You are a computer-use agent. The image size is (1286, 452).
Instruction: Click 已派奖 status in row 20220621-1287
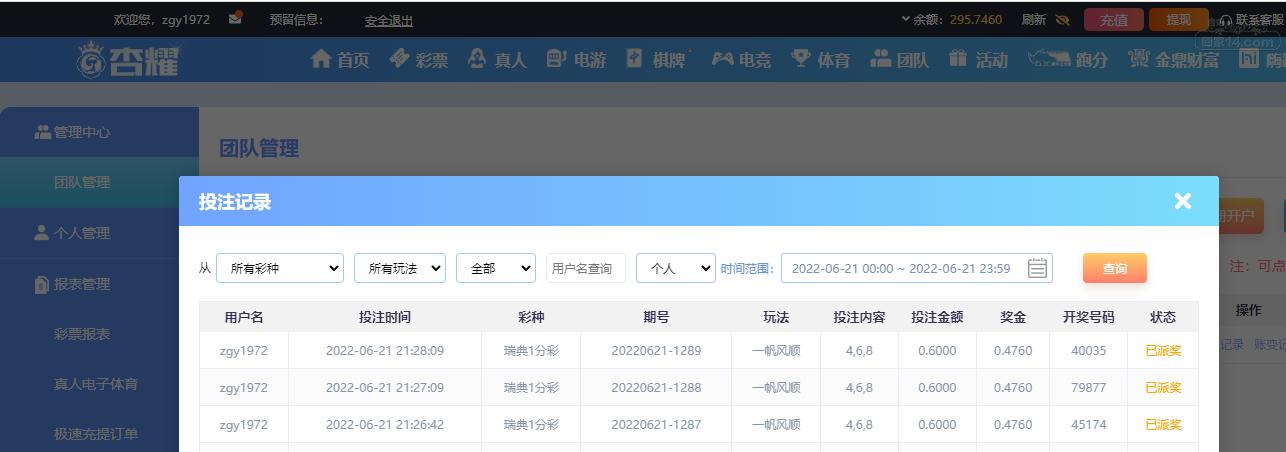1163,425
